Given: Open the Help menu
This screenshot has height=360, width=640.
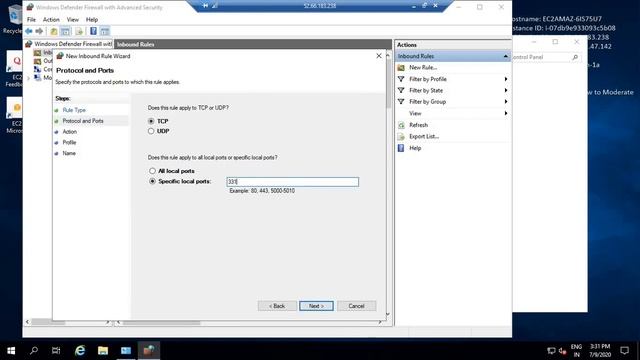Looking at the screenshot, I should [92, 20].
